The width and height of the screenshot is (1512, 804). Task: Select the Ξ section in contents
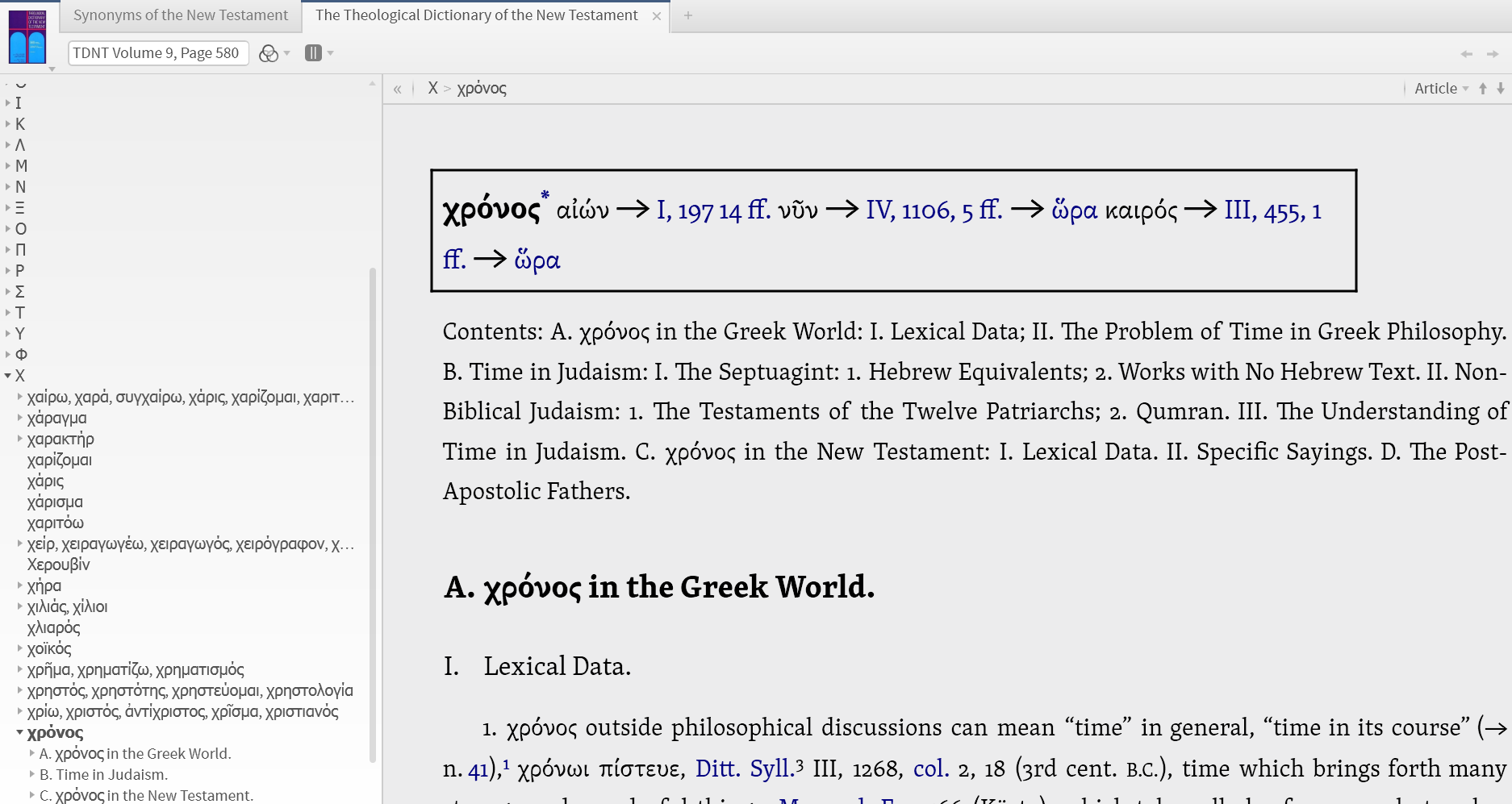(20, 208)
